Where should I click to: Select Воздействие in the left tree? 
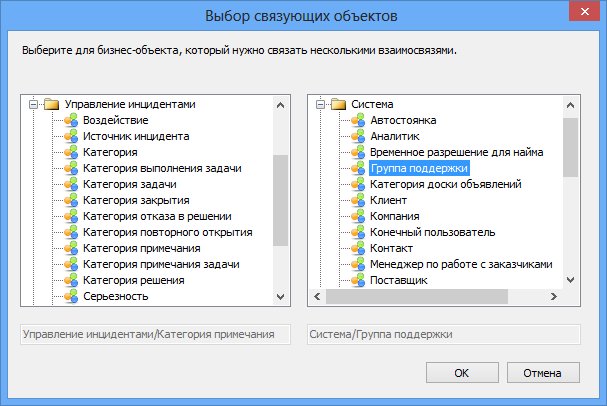click(x=115, y=120)
